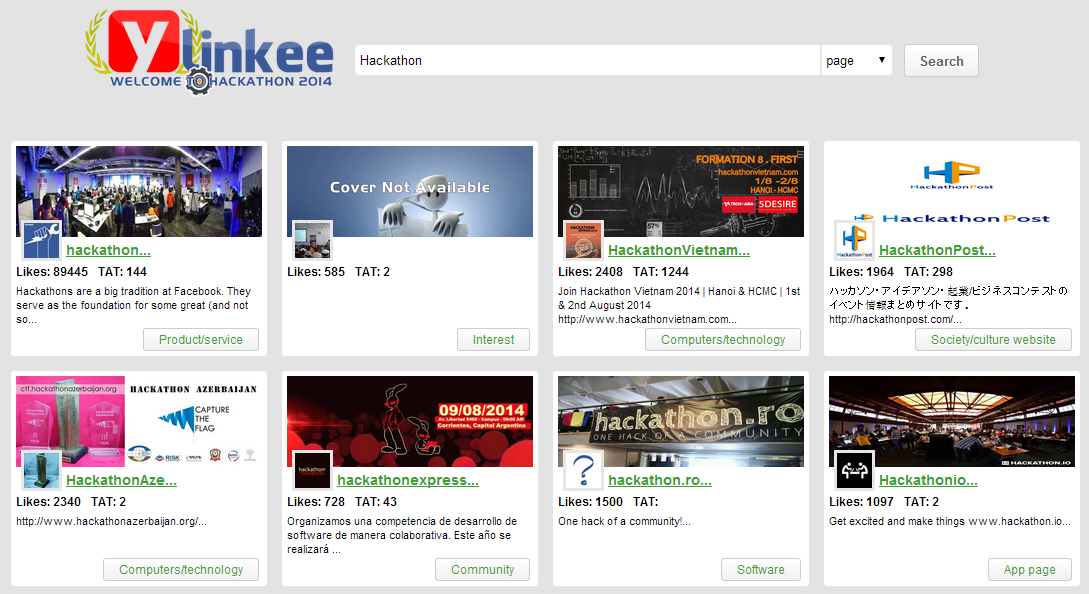1089x594 pixels.
Task: Open the HackathonPost... link
Action: point(937,250)
